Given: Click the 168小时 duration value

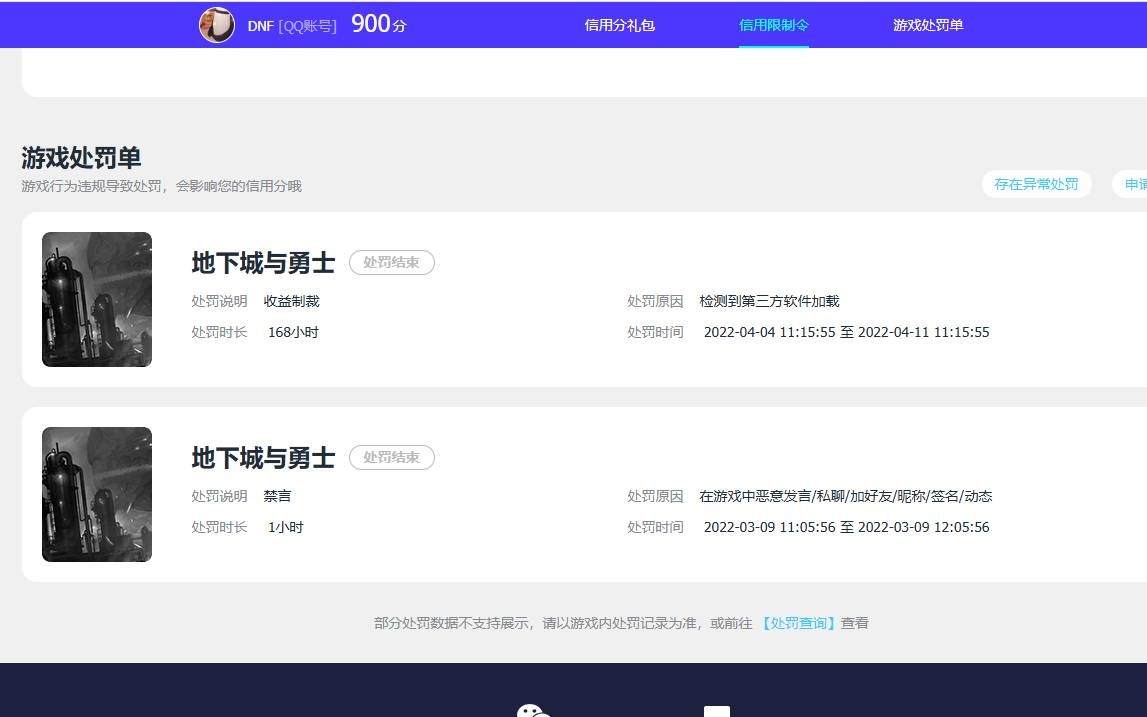Looking at the screenshot, I should pyautogui.click(x=293, y=332).
